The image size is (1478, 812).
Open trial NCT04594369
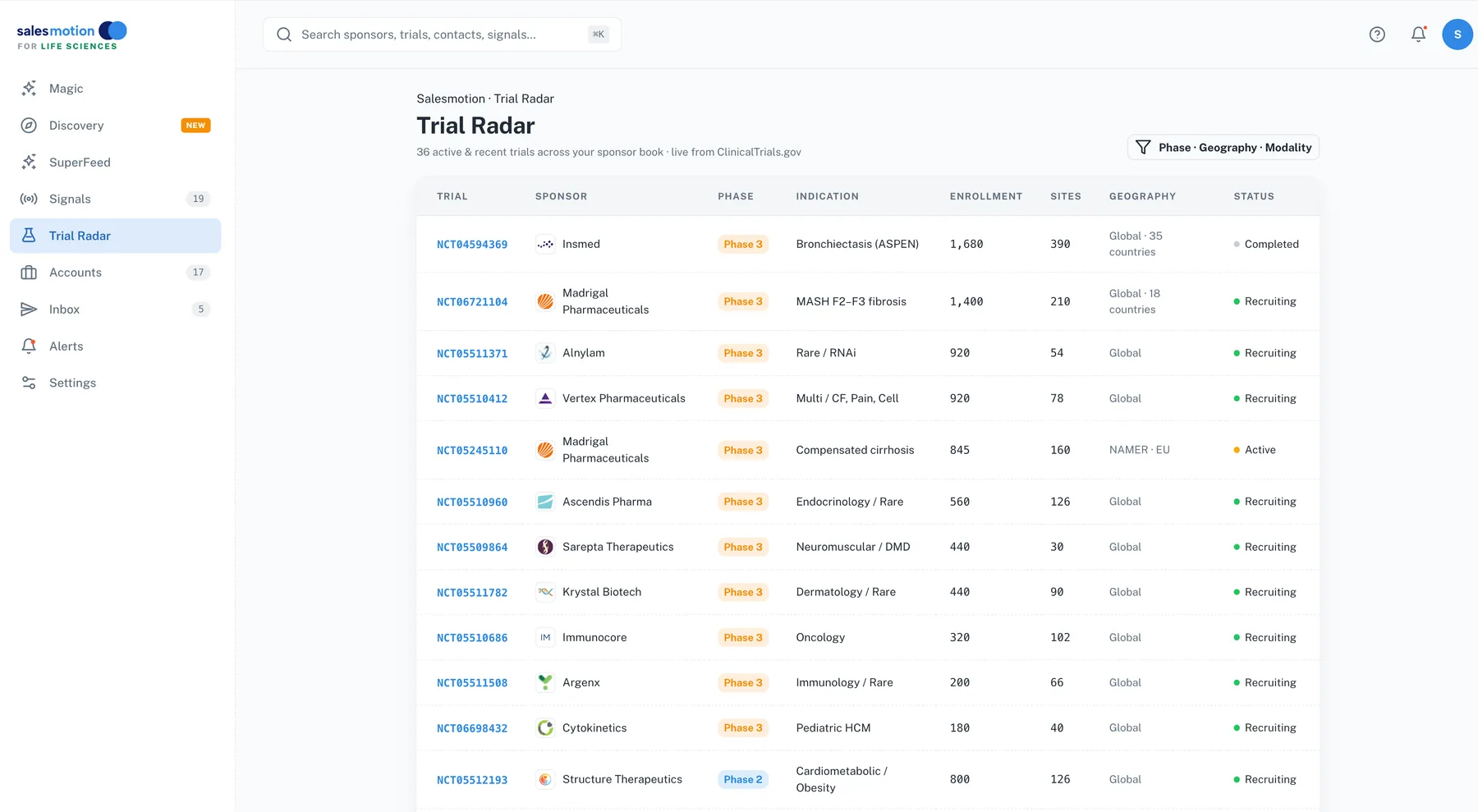[472, 245]
